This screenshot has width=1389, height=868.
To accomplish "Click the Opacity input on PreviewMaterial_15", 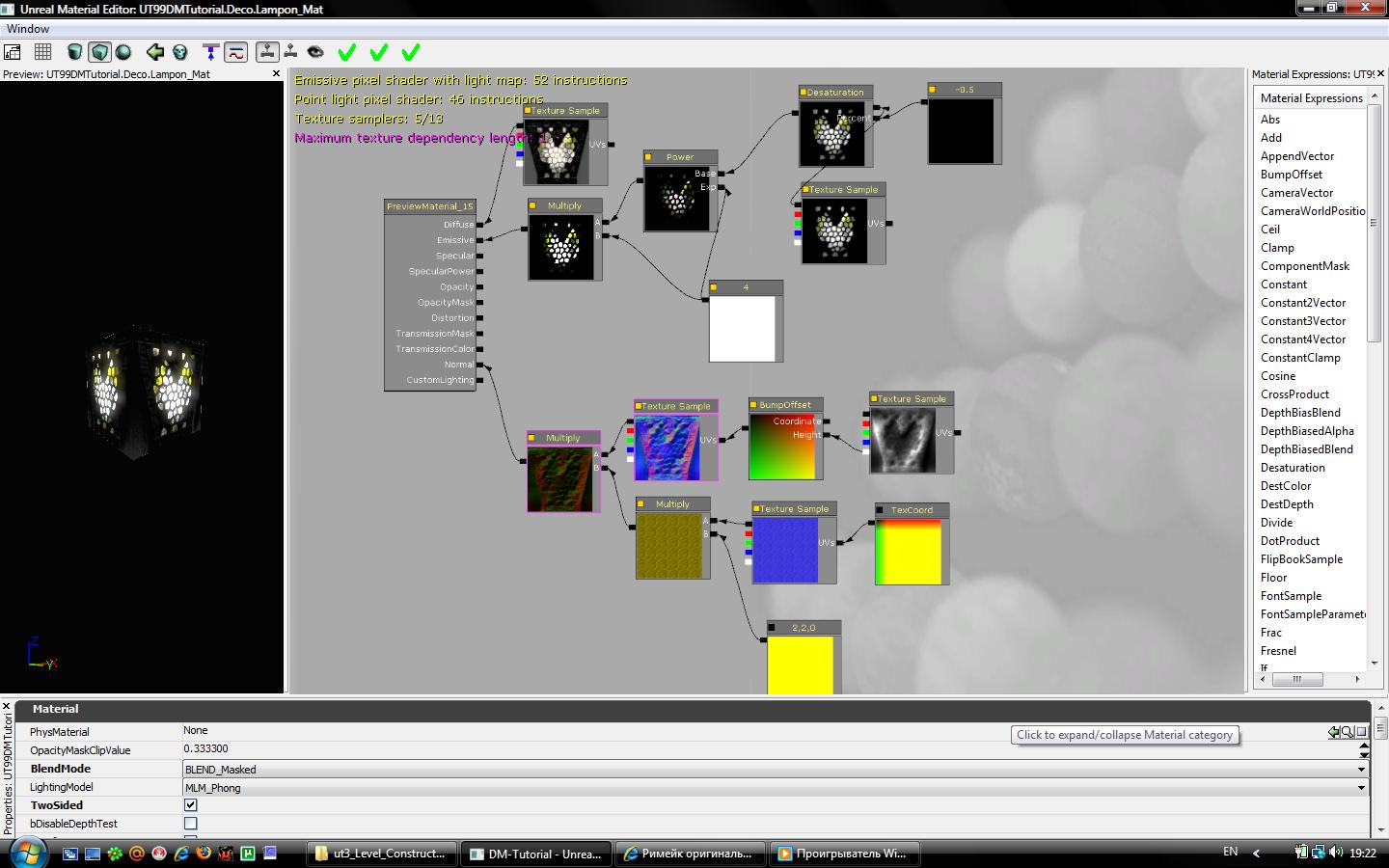I will click(457, 286).
